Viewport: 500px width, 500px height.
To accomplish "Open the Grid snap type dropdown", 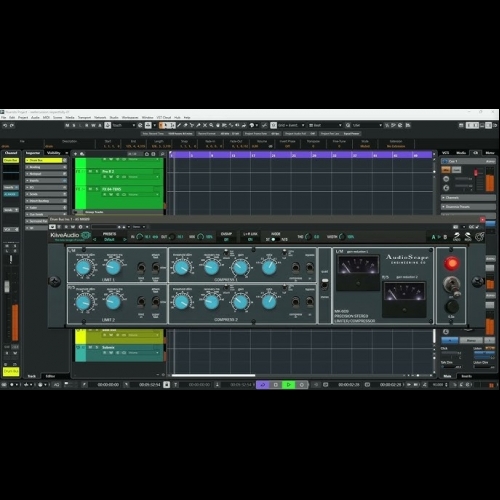I will (291, 125).
